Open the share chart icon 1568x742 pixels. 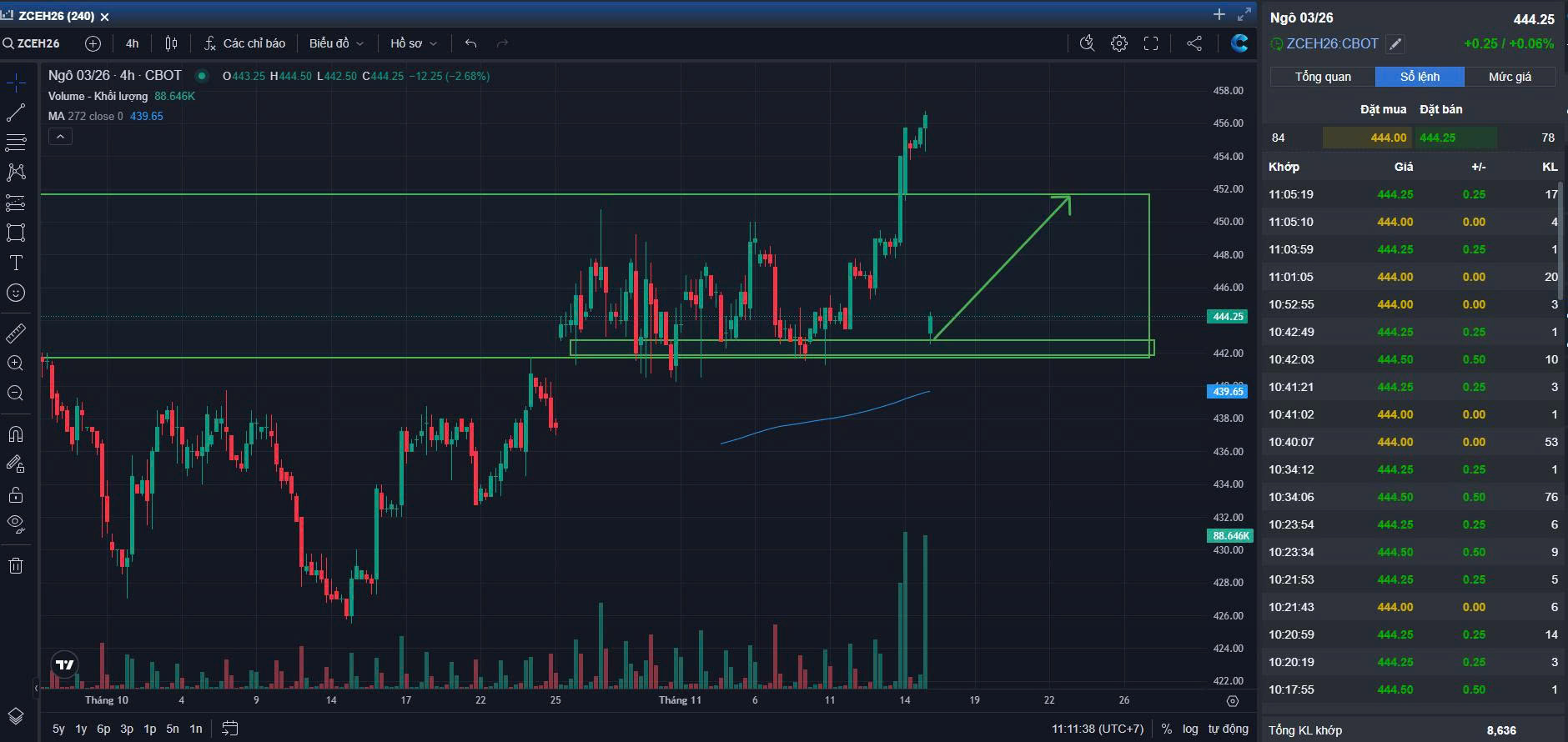1194,43
